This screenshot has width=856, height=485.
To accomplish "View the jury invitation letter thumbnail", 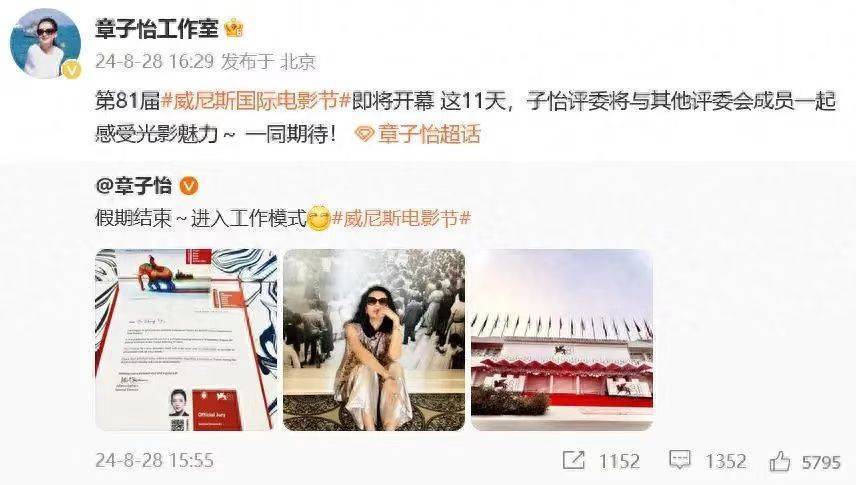I will click(186, 340).
